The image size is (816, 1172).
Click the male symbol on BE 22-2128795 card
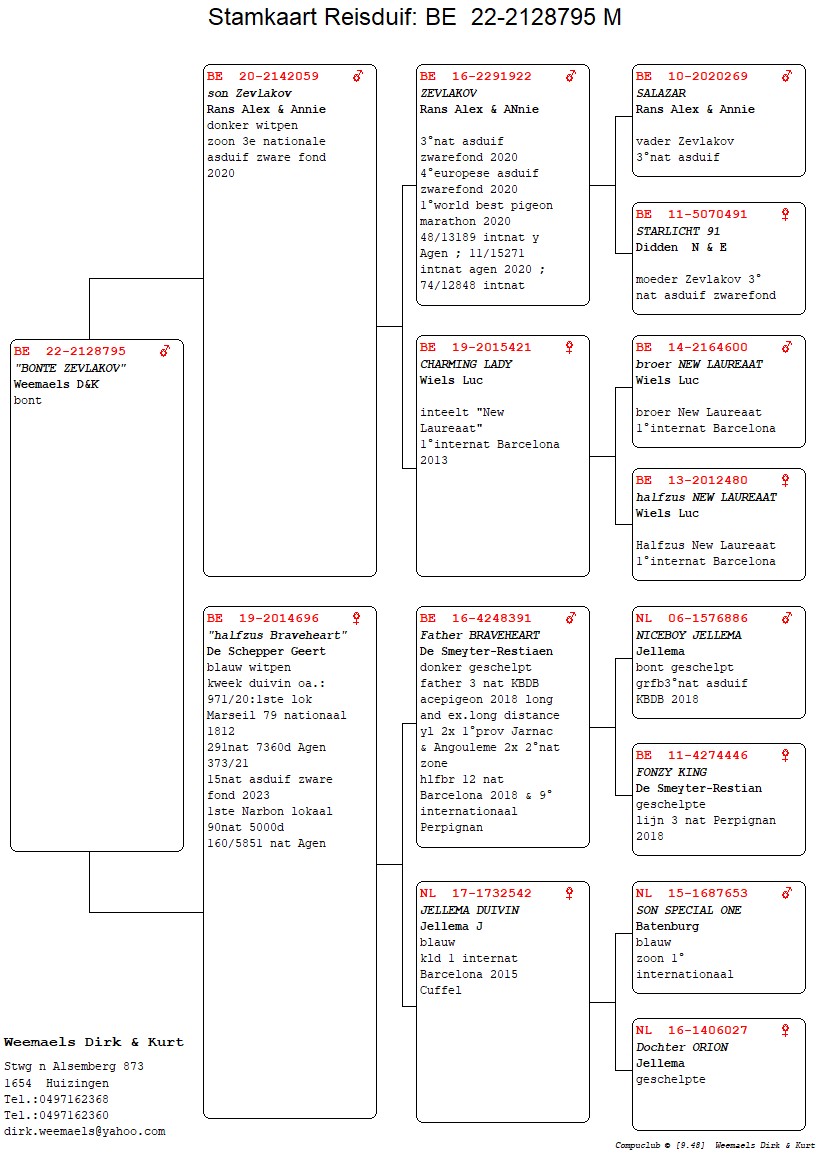(x=165, y=351)
